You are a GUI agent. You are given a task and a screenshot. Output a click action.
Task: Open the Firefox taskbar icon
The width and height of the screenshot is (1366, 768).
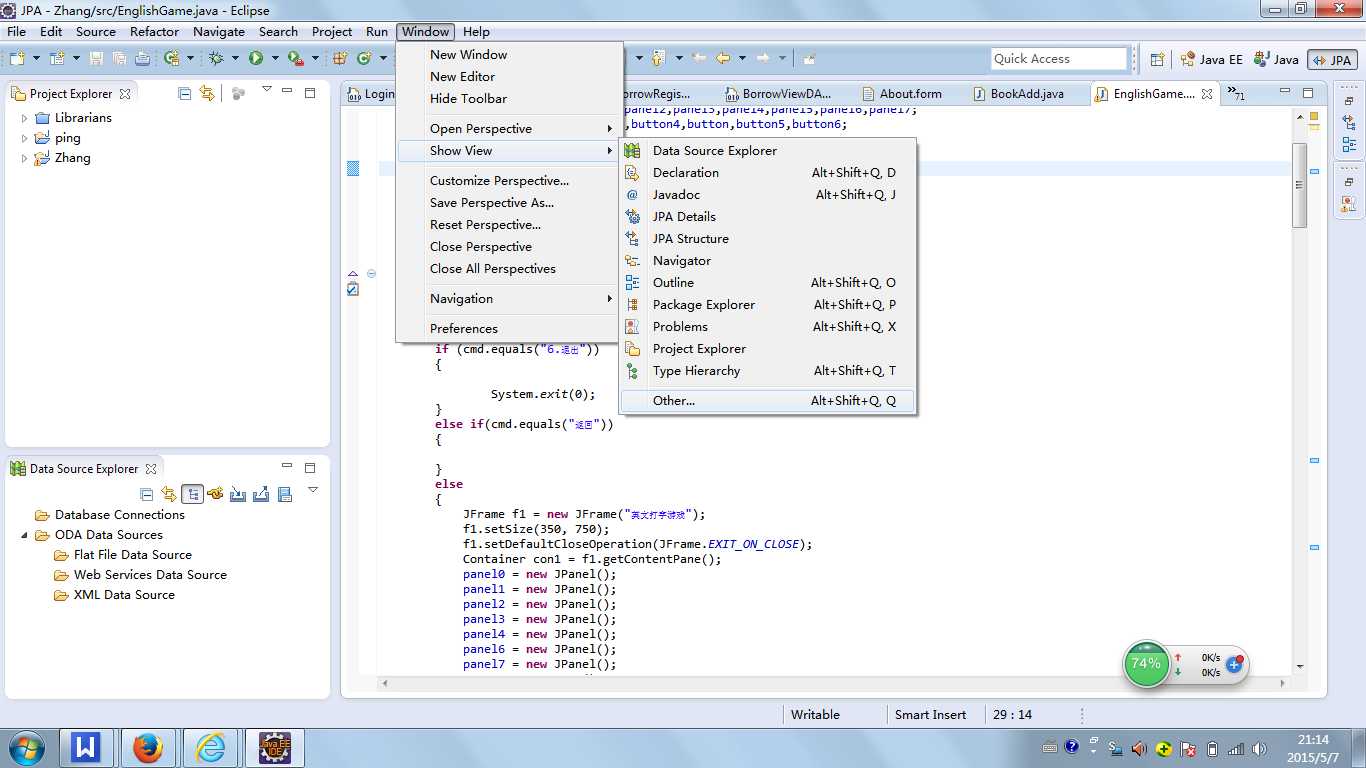pos(148,747)
